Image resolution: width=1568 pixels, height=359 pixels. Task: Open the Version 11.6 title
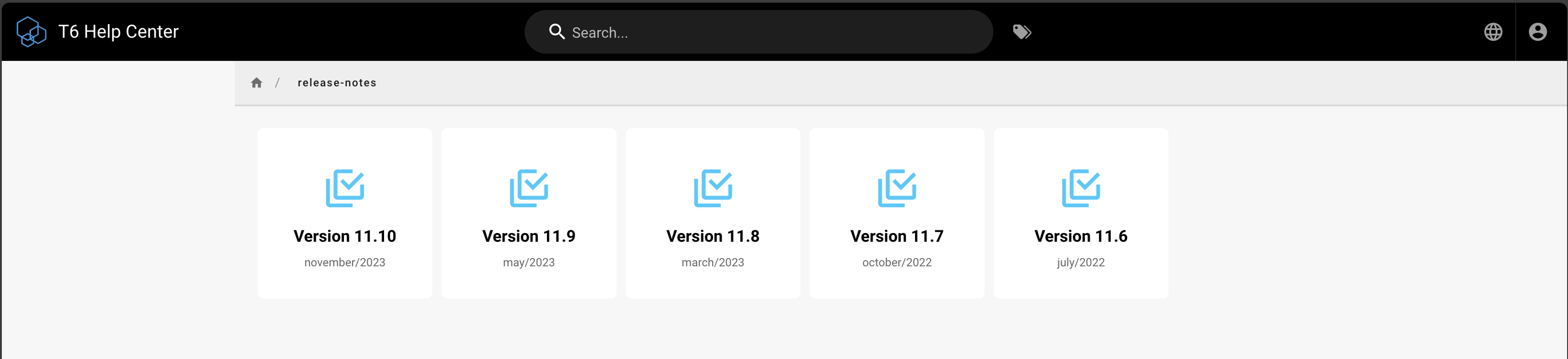point(1080,236)
